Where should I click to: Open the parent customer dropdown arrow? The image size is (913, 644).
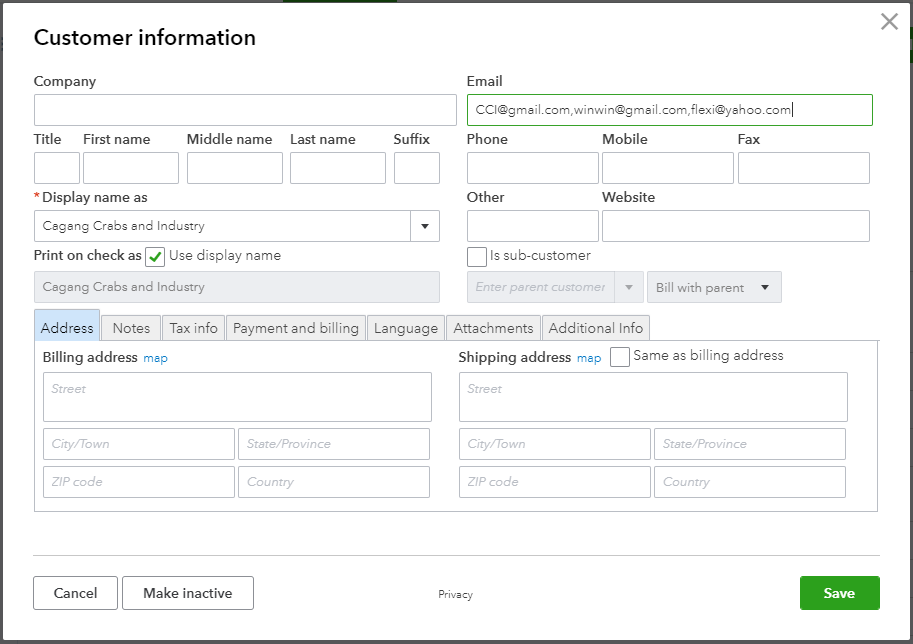pyautogui.click(x=629, y=287)
